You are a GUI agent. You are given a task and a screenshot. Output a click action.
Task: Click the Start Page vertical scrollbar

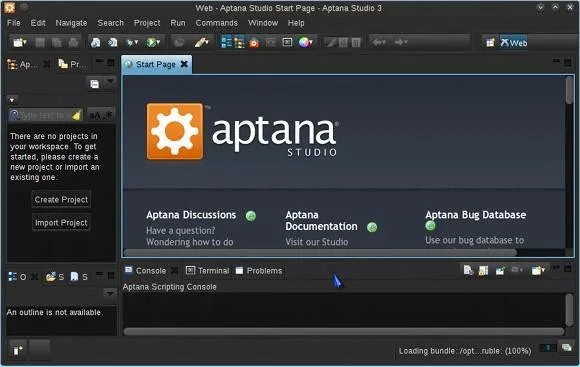569,90
